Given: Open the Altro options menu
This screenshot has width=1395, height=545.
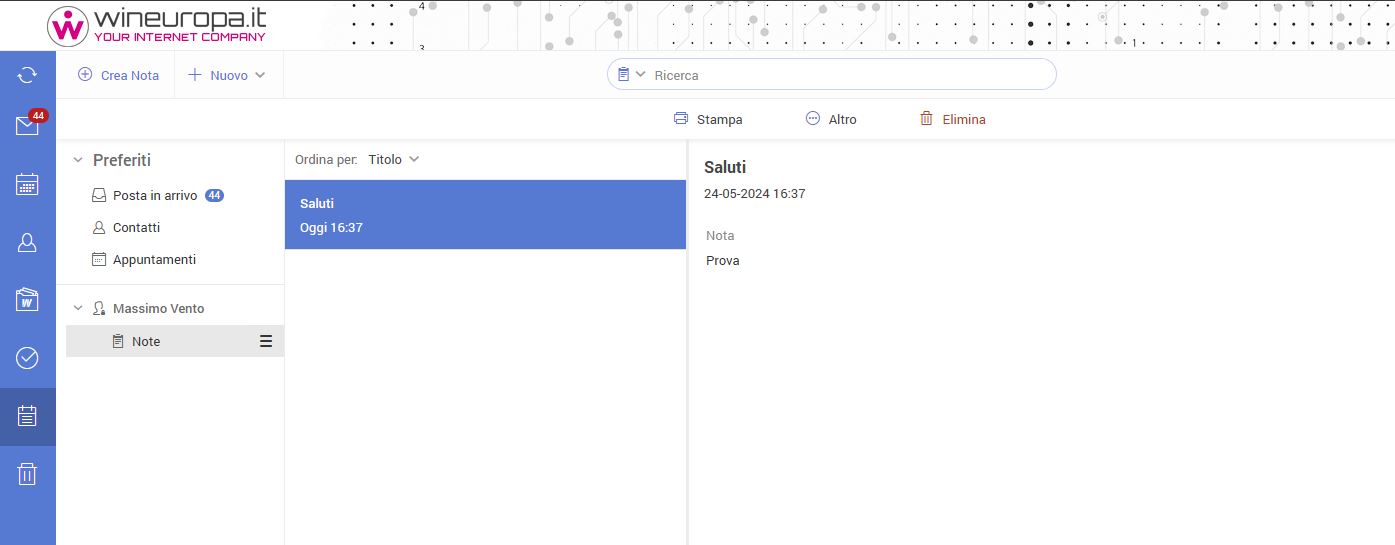Looking at the screenshot, I should click(x=831, y=119).
